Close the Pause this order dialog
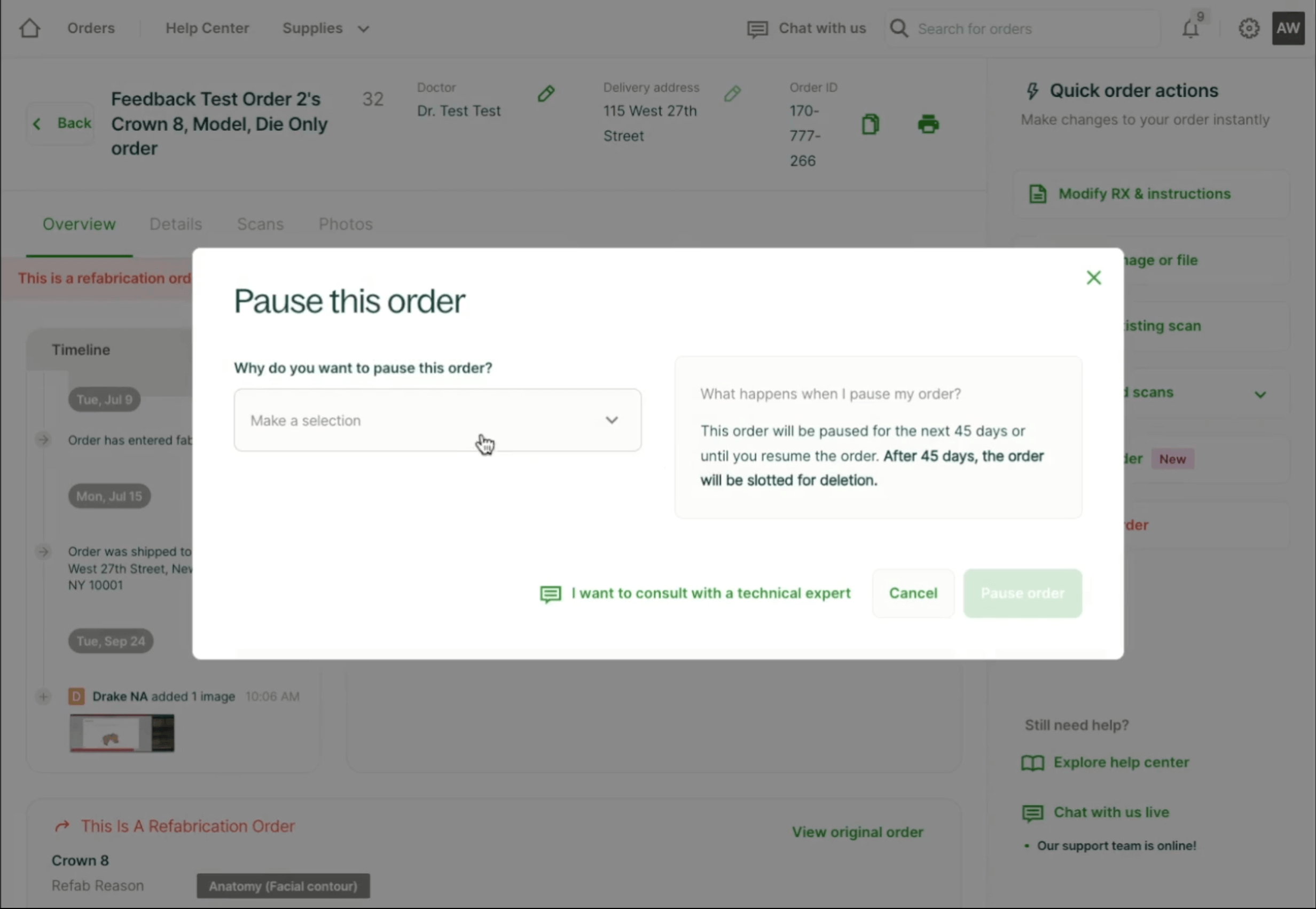 tap(1093, 278)
